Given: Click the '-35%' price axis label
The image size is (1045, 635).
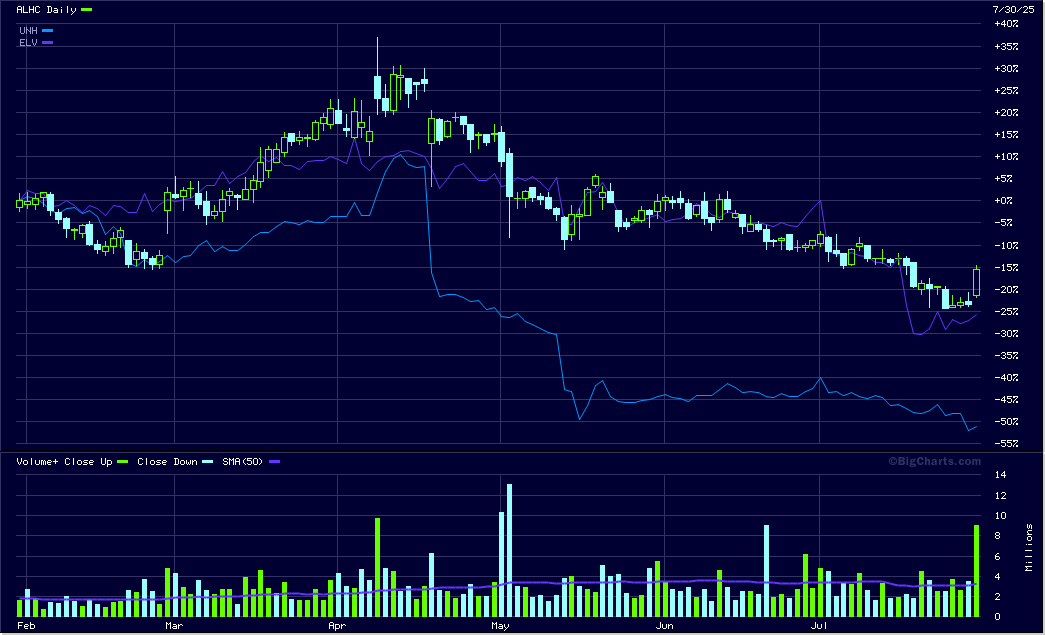Looking at the screenshot, I should pos(1006,355).
